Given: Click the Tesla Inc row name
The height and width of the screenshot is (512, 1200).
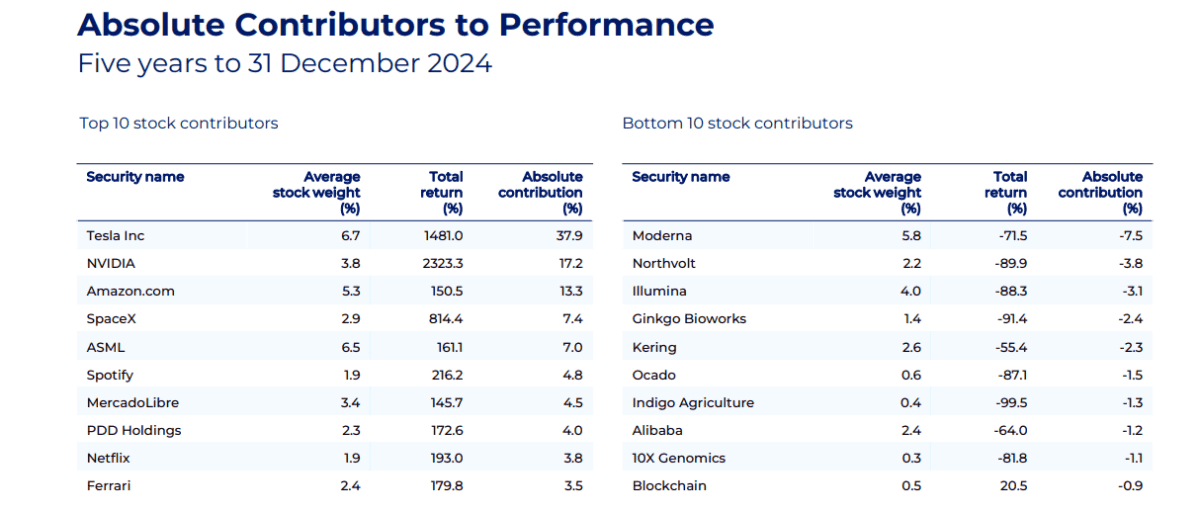Looking at the screenshot, I should pos(115,236).
